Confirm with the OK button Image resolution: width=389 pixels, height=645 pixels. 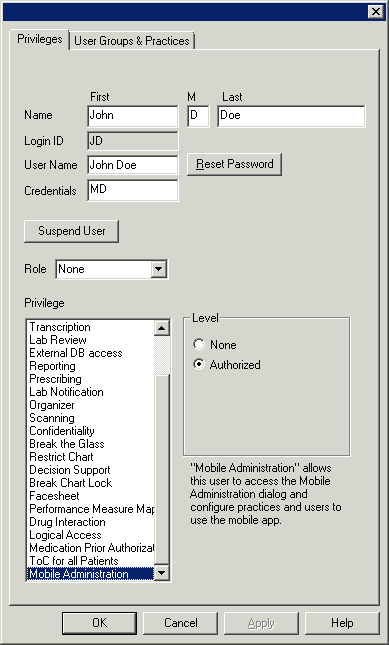(100, 623)
